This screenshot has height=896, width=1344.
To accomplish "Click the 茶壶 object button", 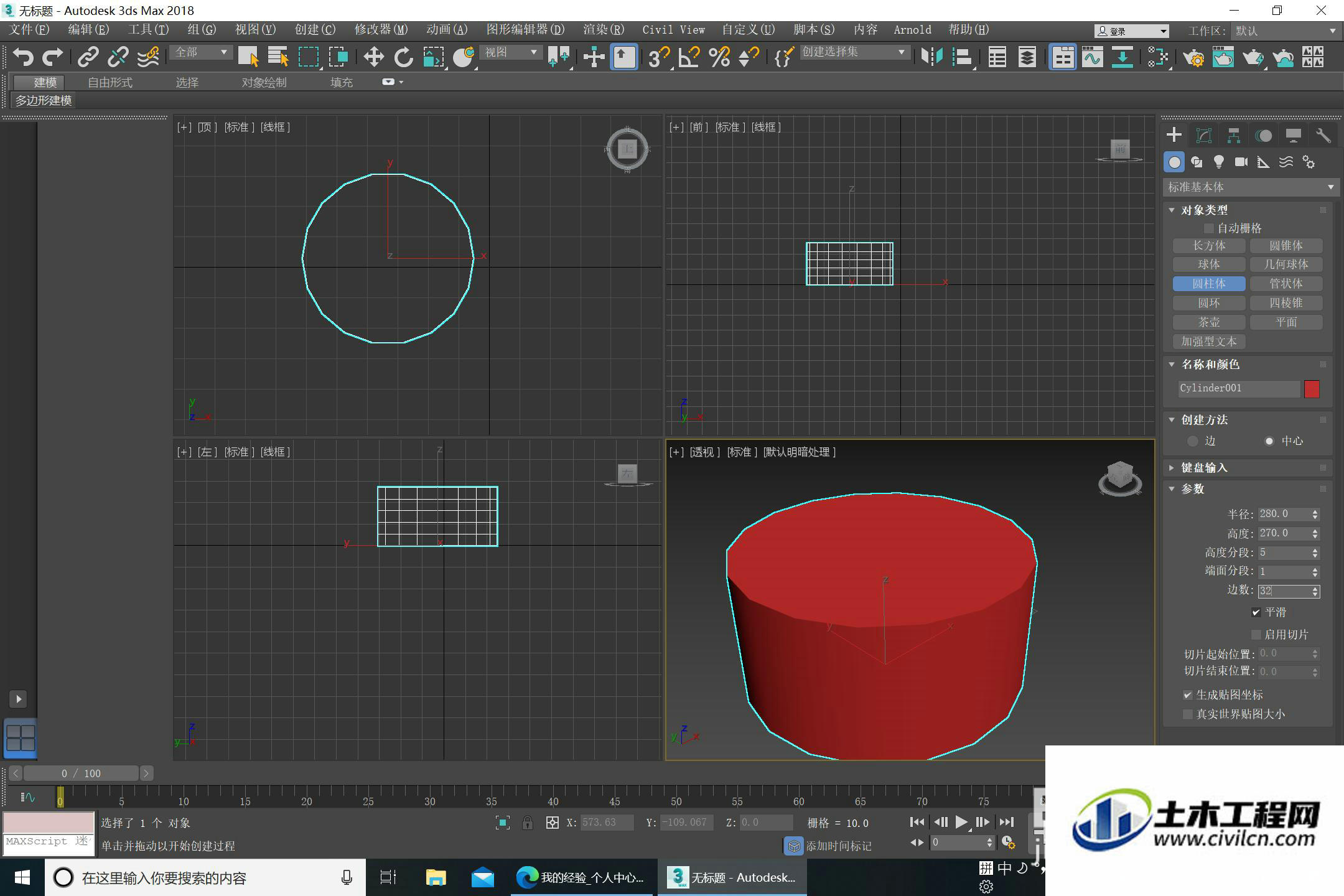I will pyautogui.click(x=1208, y=322).
